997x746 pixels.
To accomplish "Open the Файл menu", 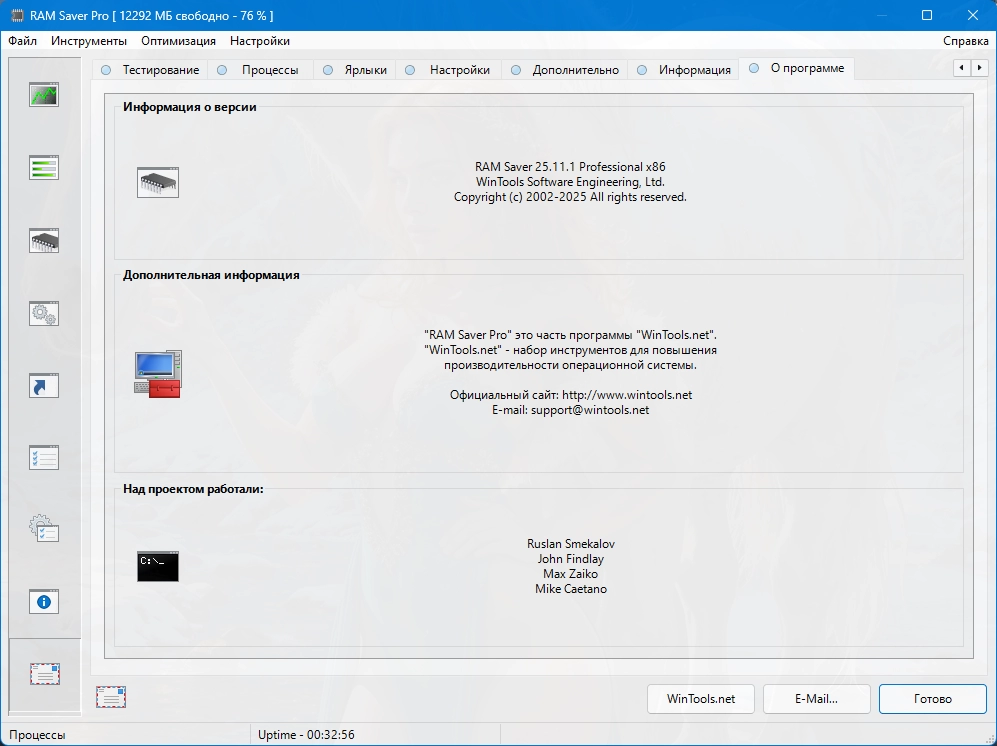I will [x=23, y=41].
